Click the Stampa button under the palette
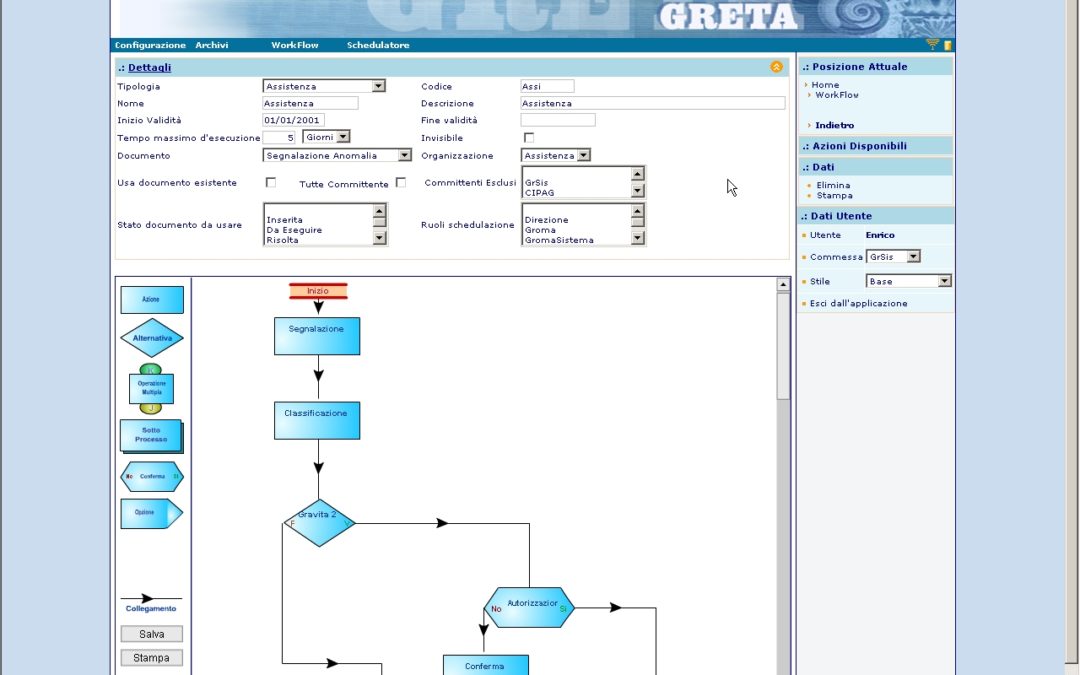Screen dimensions: 1080x675 (x=152, y=658)
